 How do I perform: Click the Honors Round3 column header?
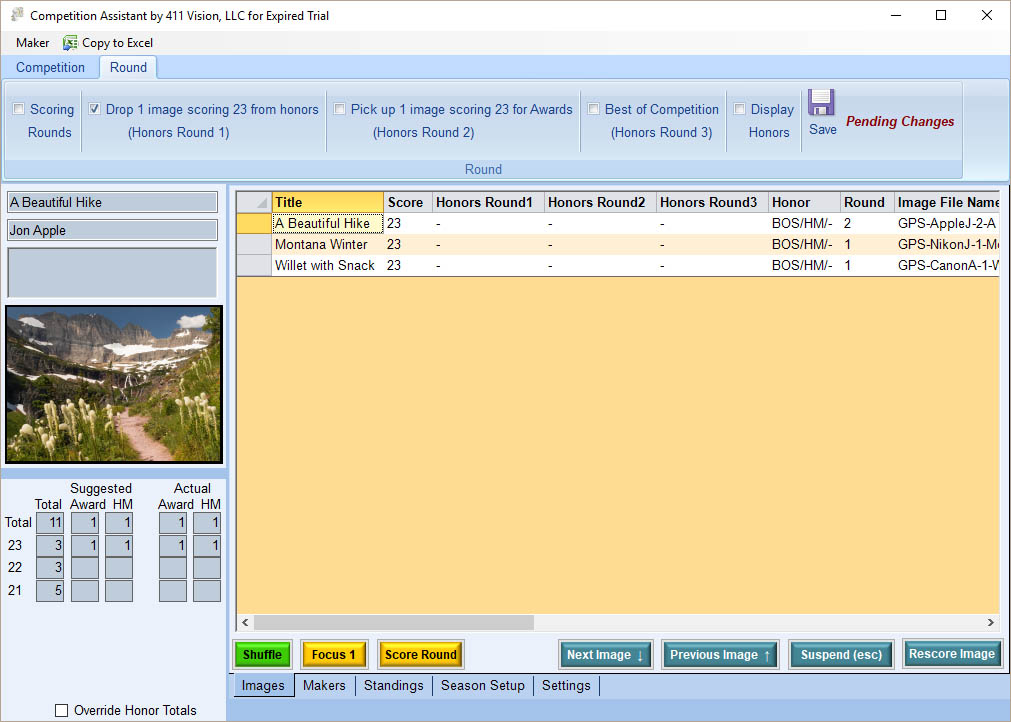712,202
